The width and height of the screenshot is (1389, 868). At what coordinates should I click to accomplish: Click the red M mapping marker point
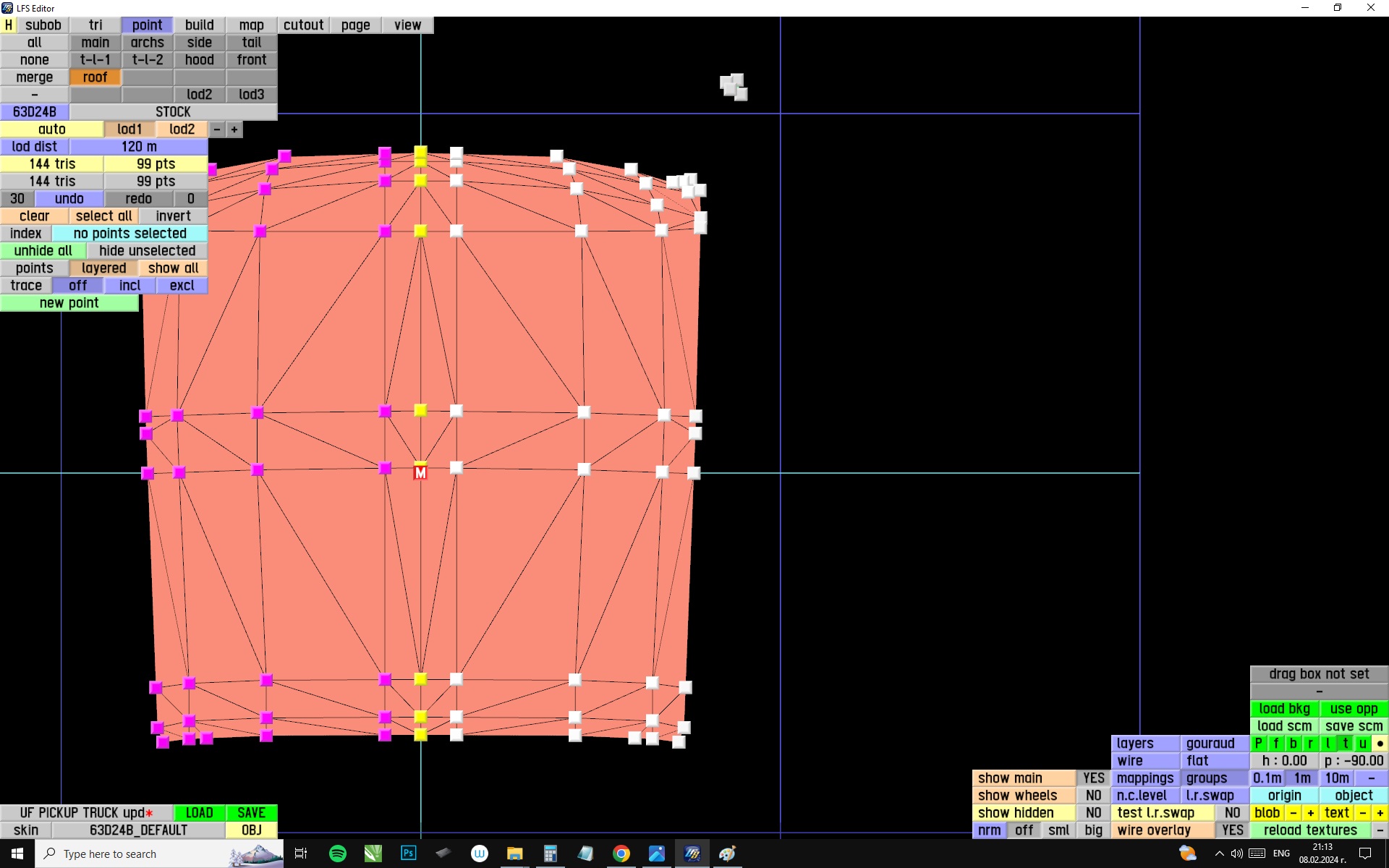point(420,473)
